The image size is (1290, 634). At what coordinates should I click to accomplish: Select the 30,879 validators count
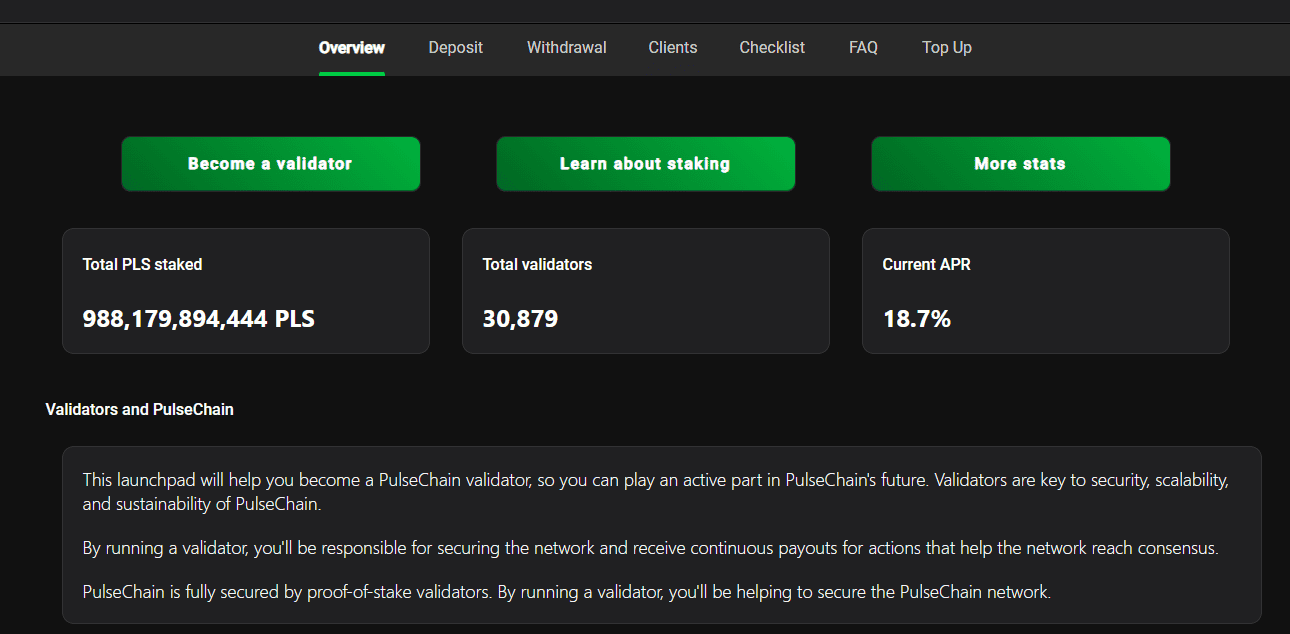tap(520, 319)
